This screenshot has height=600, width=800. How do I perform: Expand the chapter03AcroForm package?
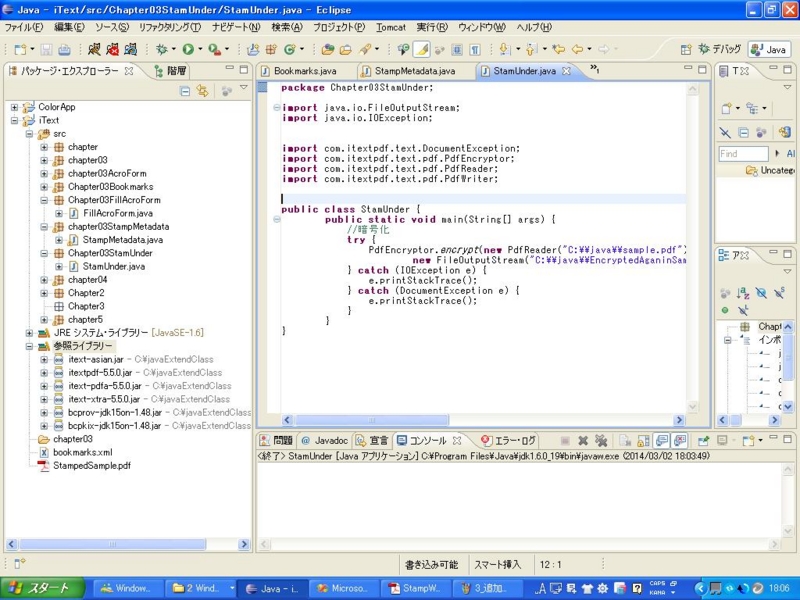(44, 173)
